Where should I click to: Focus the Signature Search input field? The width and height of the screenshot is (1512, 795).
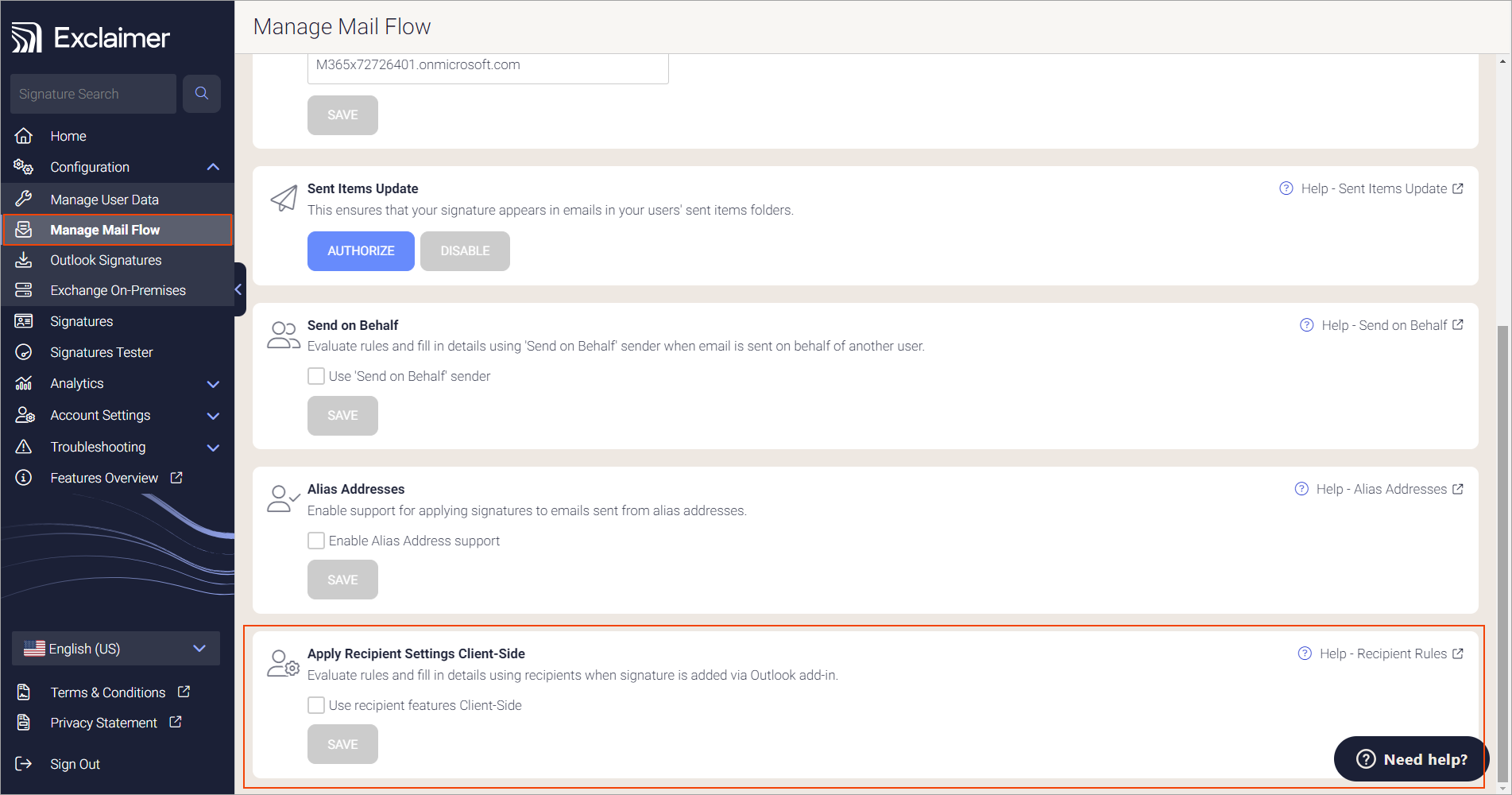click(93, 94)
